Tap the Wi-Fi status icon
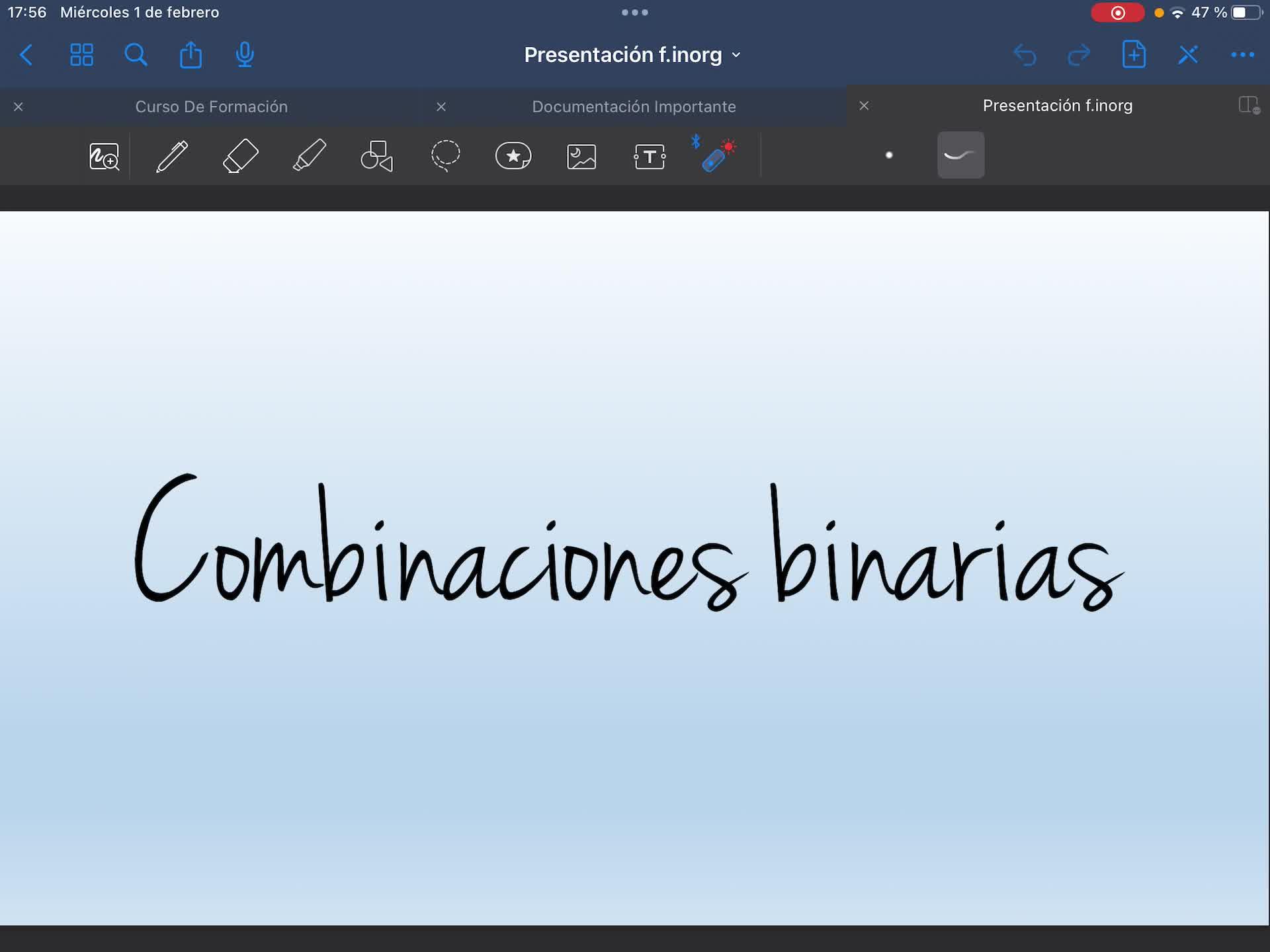The image size is (1270, 952). pyautogui.click(x=1177, y=13)
